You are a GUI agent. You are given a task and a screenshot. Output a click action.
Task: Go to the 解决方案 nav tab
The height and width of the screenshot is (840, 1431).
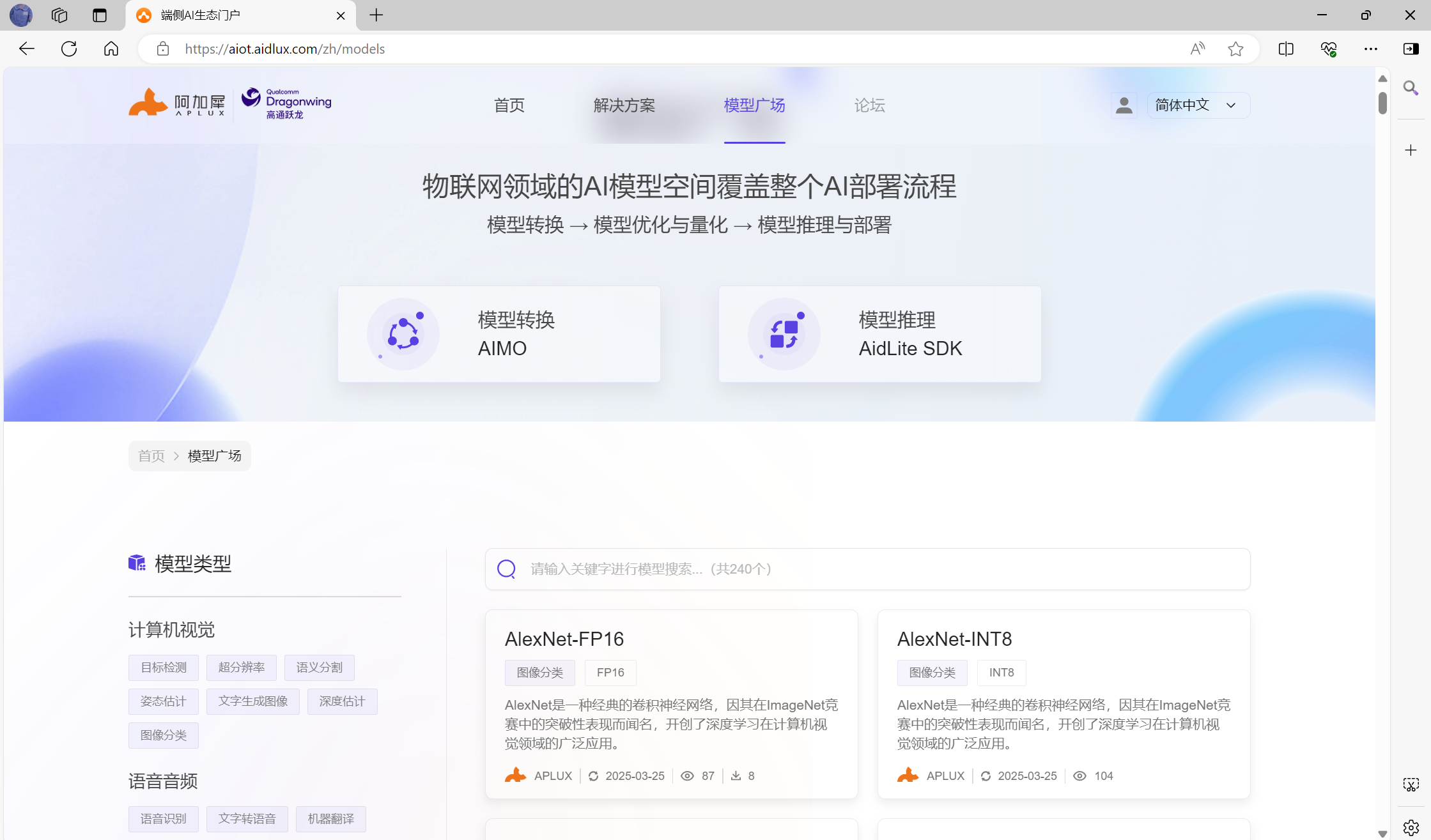pyautogui.click(x=624, y=105)
